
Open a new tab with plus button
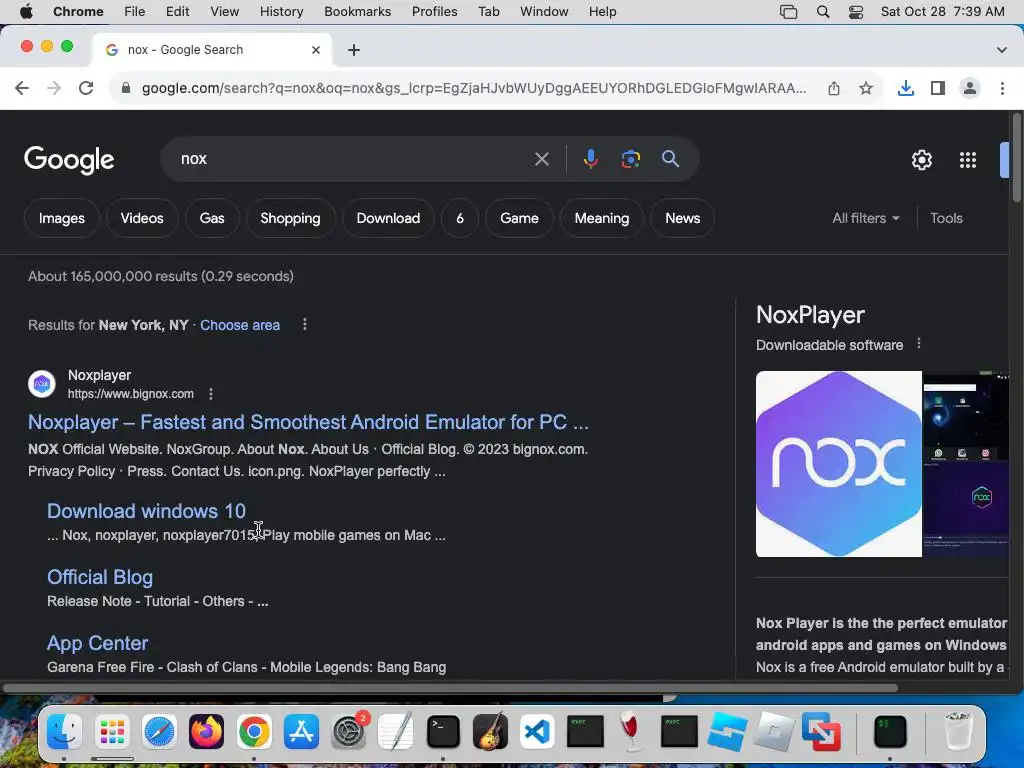pos(354,50)
